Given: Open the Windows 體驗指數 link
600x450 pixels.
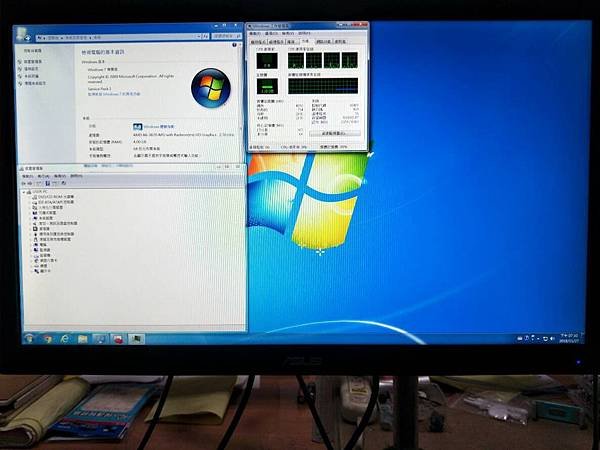Looking at the screenshot, I should [159, 126].
